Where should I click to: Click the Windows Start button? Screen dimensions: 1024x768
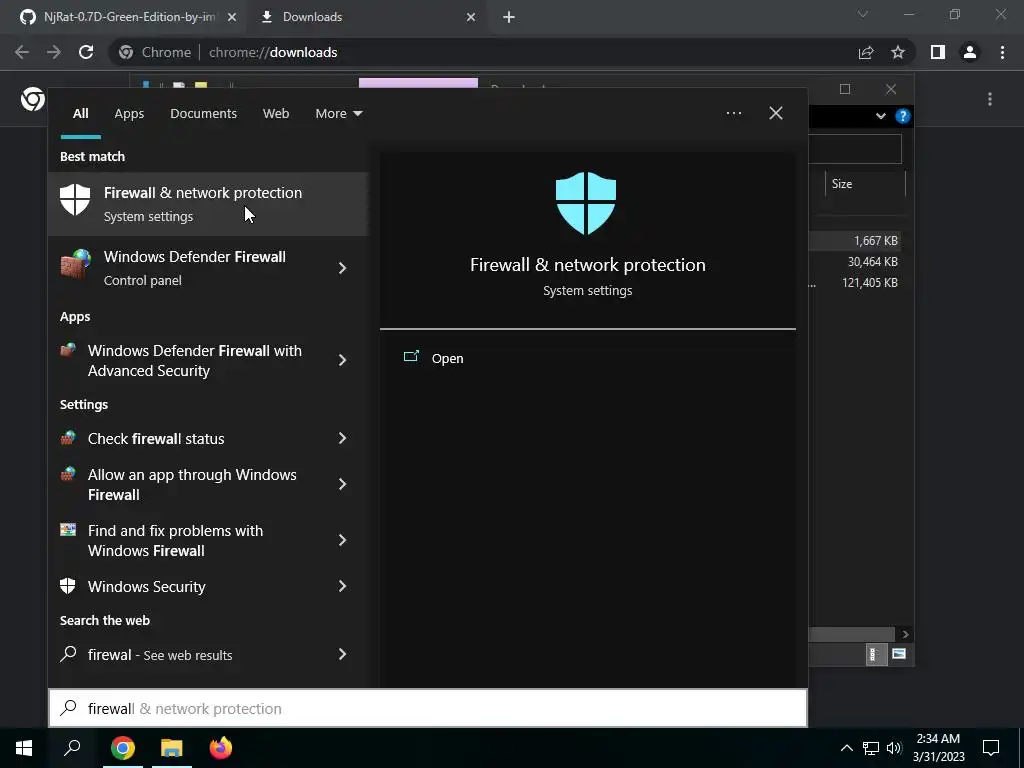24,748
